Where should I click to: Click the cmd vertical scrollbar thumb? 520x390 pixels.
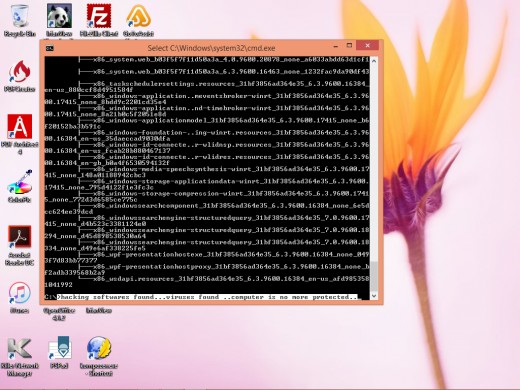(374, 276)
